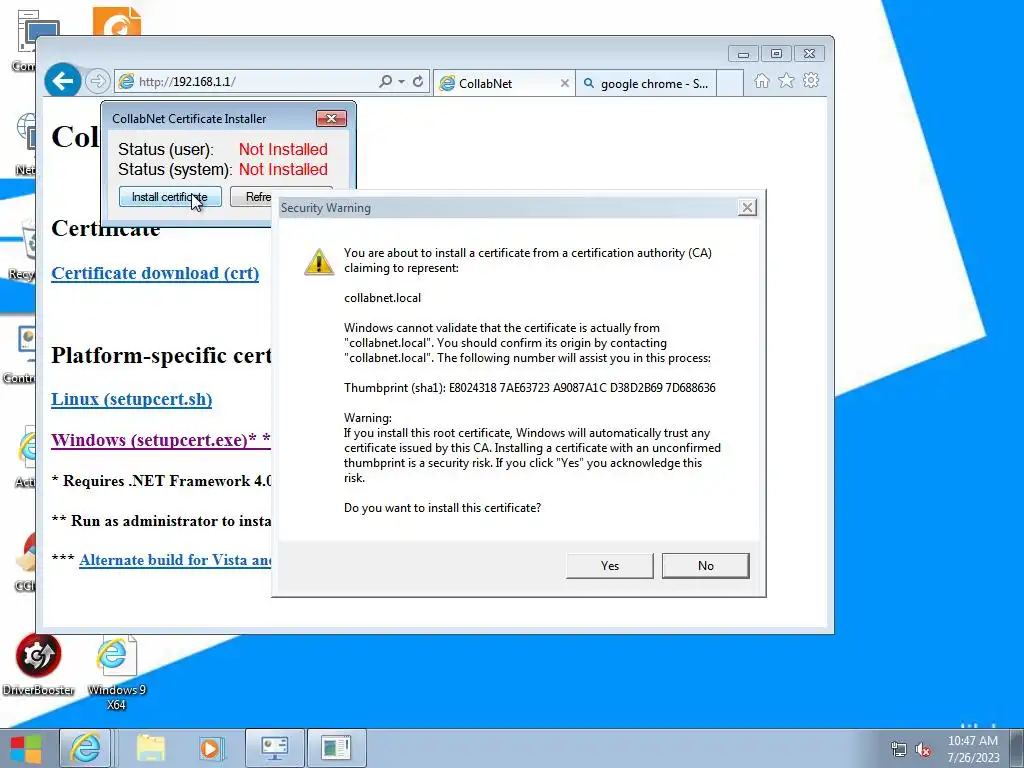Screen dimensions: 1024x768
Task: Click Internet Explorer in the taskbar
Action: coord(86,748)
